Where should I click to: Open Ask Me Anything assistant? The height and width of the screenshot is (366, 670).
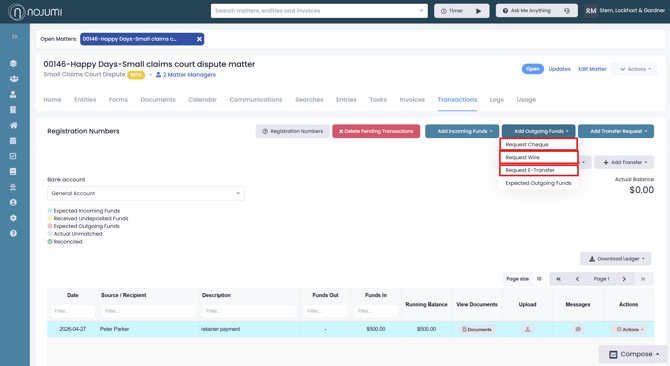[x=537, y=11]
